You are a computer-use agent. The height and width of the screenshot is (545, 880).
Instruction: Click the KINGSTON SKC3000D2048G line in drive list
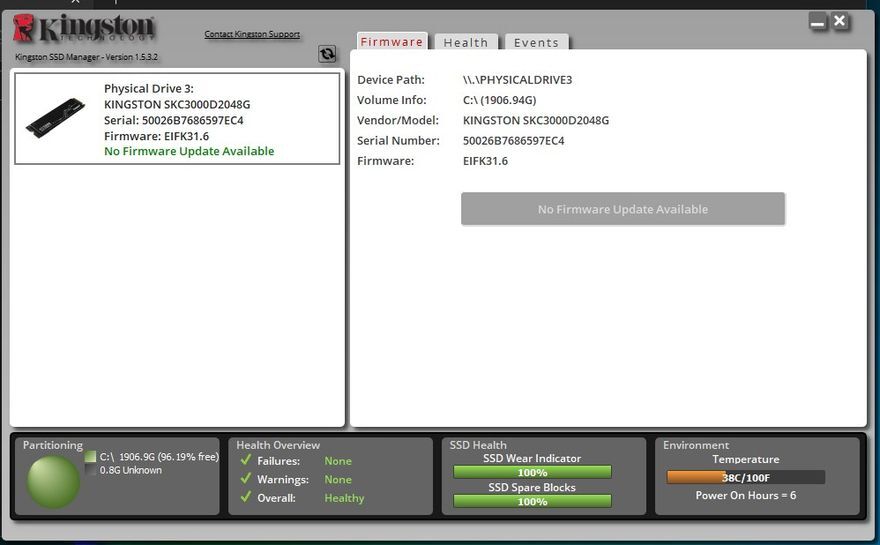click(177, 104)
